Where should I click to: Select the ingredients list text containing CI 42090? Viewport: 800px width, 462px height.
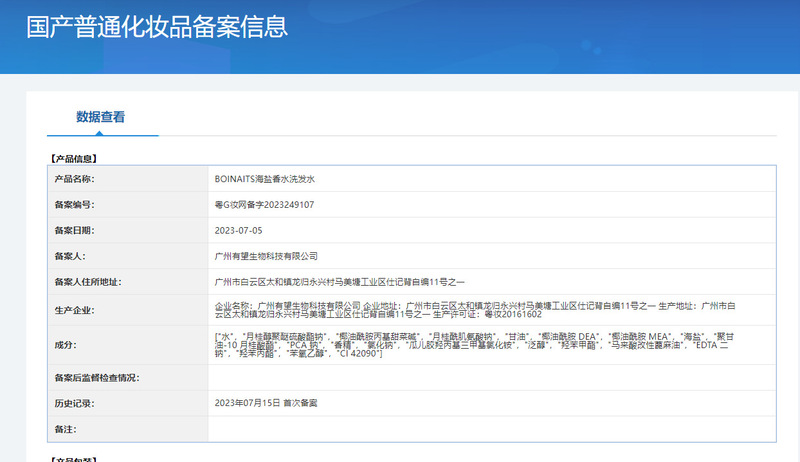[474, 345]
